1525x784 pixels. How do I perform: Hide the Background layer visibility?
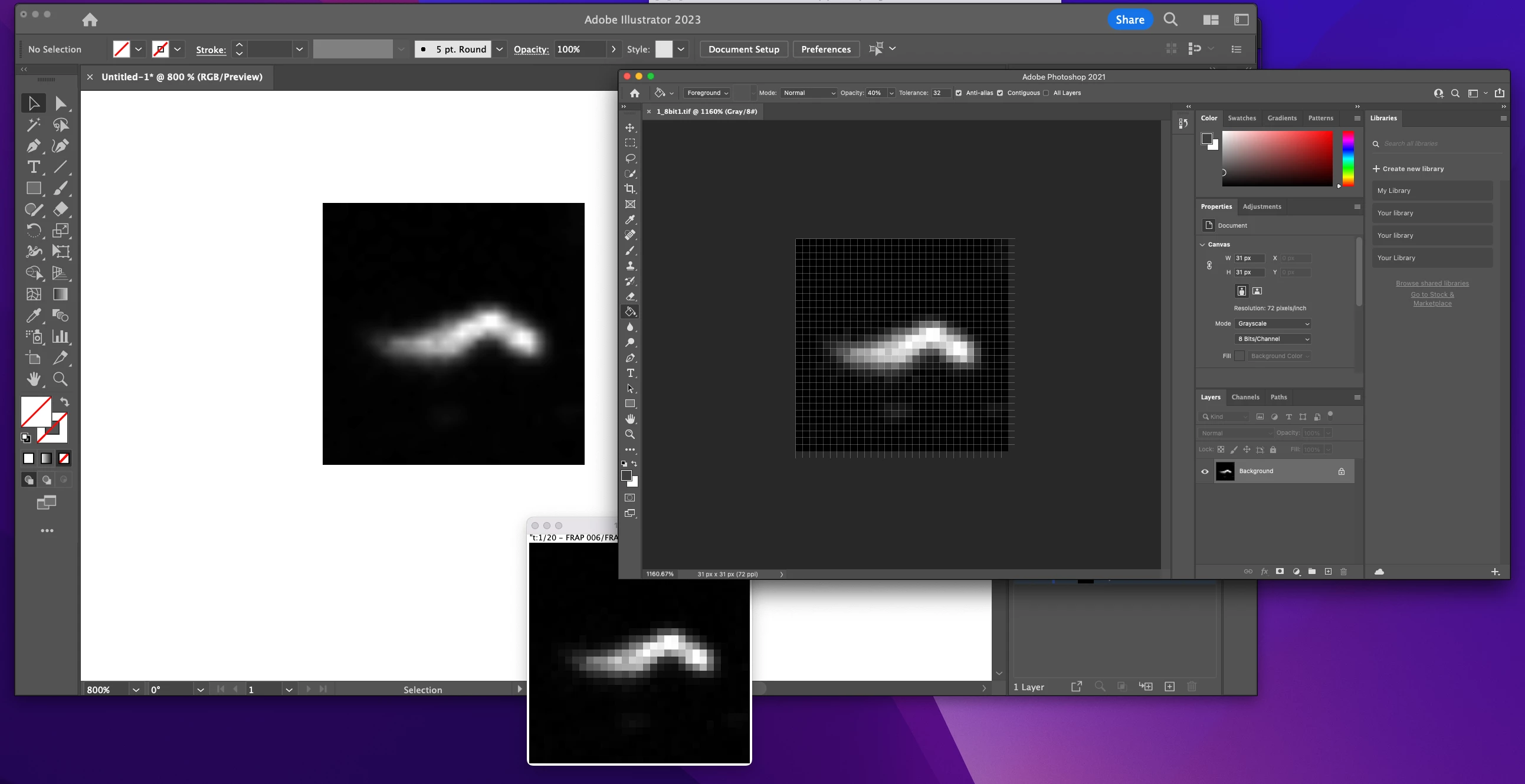[x=1205, y=471]
